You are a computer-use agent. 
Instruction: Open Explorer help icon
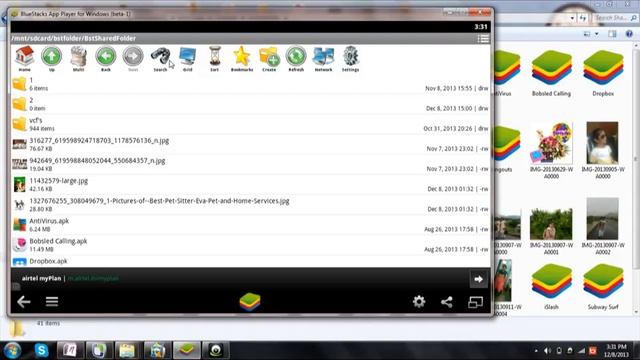click(x=629, y=34)
